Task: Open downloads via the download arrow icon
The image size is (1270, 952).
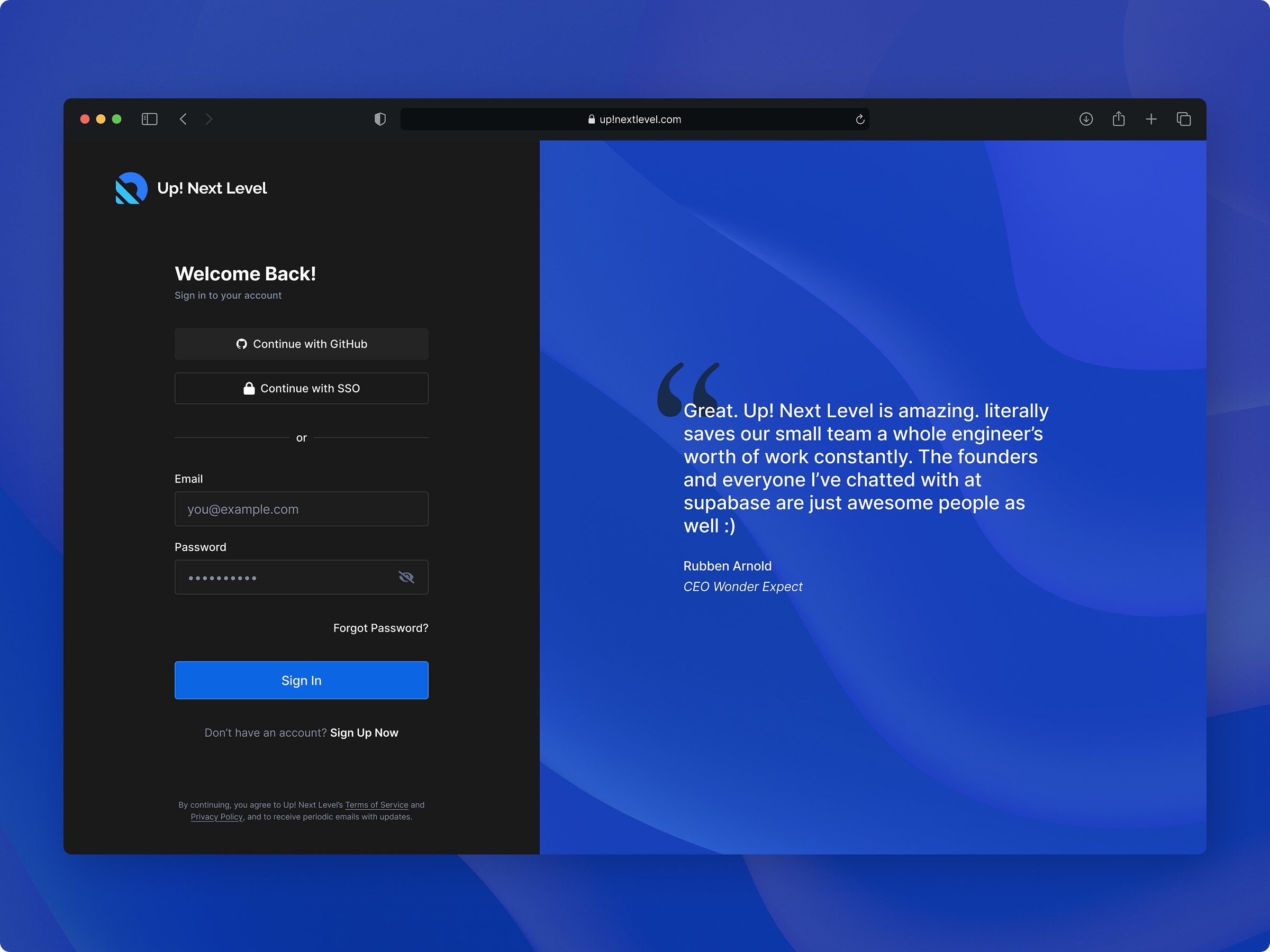Action: 1086,119
